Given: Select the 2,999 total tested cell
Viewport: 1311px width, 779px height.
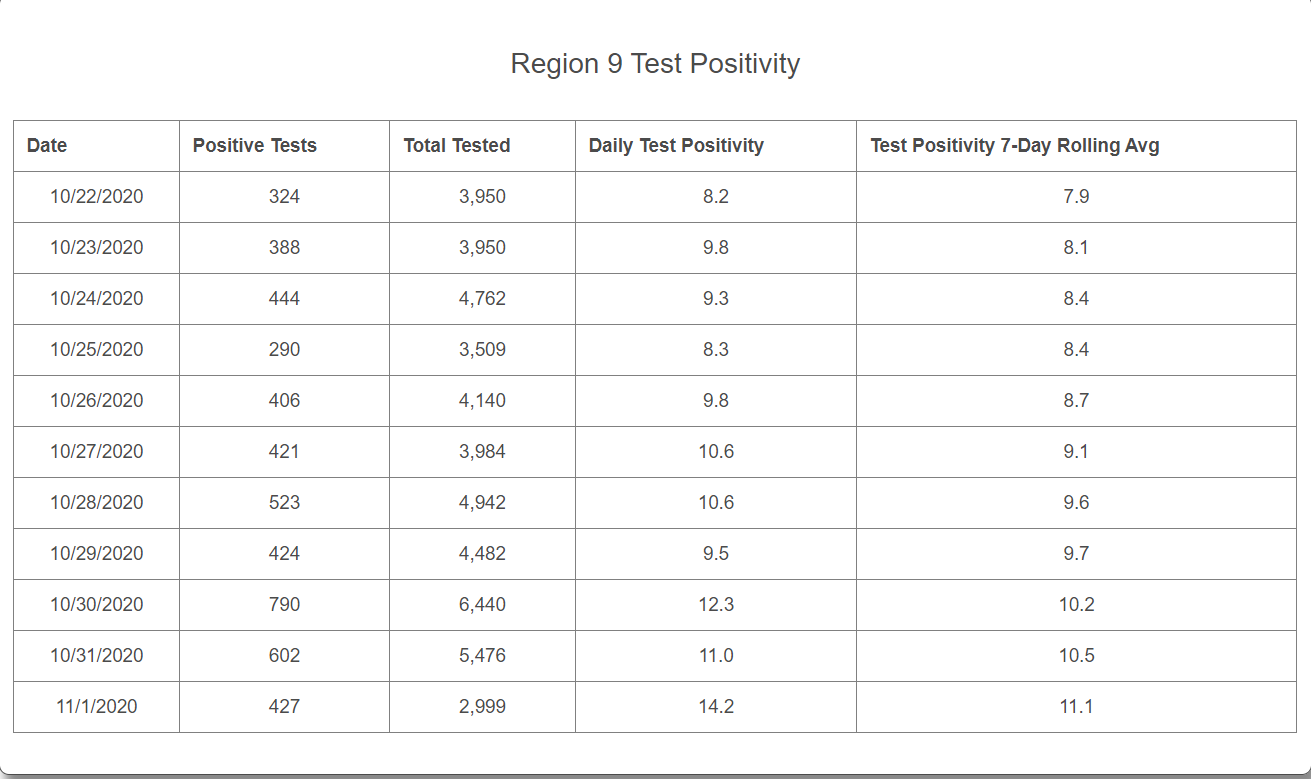Looking at the screenshot, I should [x=482, y=707].
